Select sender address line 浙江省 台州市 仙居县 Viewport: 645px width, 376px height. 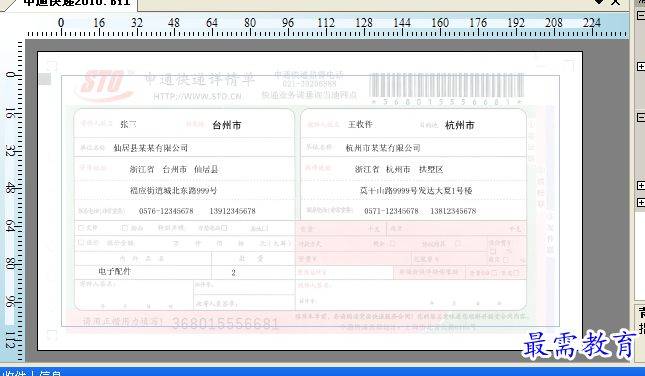(x=174, y=169)
